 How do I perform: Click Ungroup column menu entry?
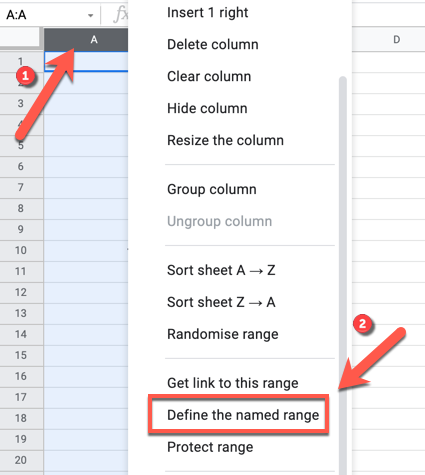[x=219, y=221]
